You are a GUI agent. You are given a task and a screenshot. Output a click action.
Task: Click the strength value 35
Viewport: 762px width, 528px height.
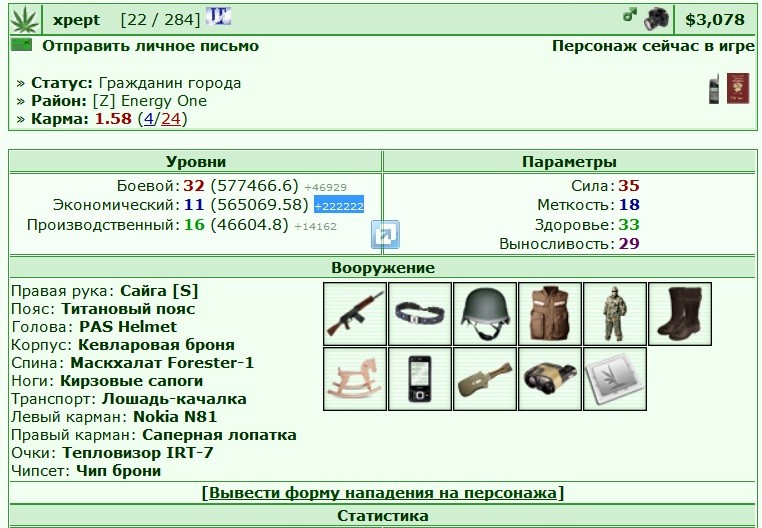[629, 186]
